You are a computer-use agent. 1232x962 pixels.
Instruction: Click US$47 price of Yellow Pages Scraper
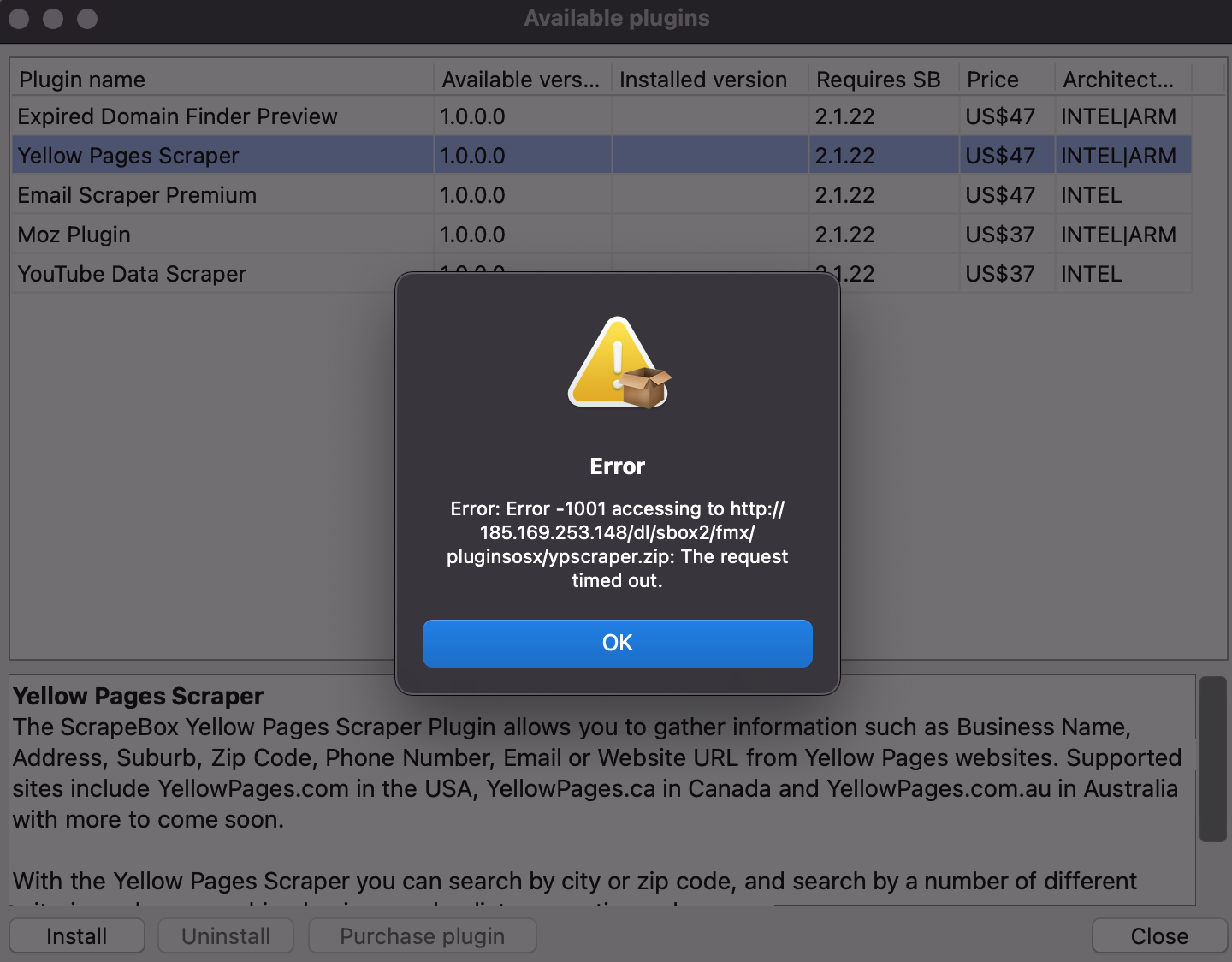click(x=1000, y=156)
